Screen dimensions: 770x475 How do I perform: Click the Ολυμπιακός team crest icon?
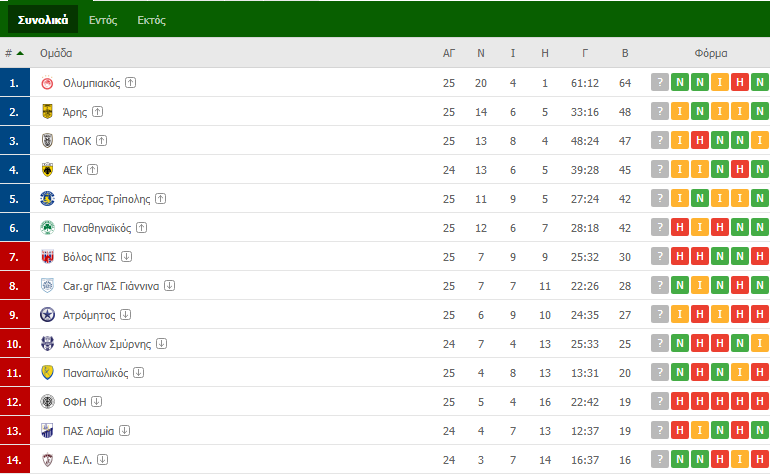(47, 83)
